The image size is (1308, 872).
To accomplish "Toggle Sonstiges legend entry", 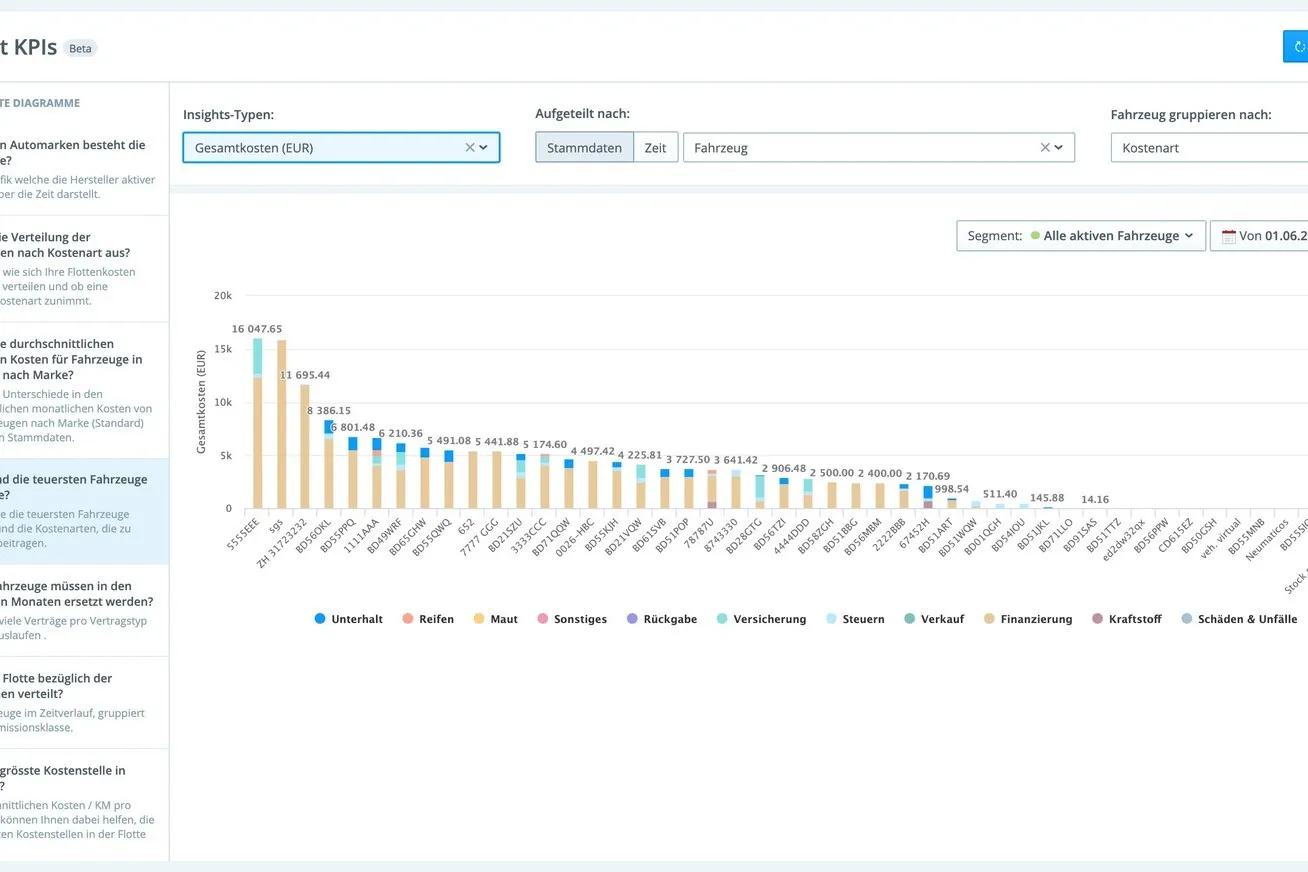I will [x=572, y=619].
